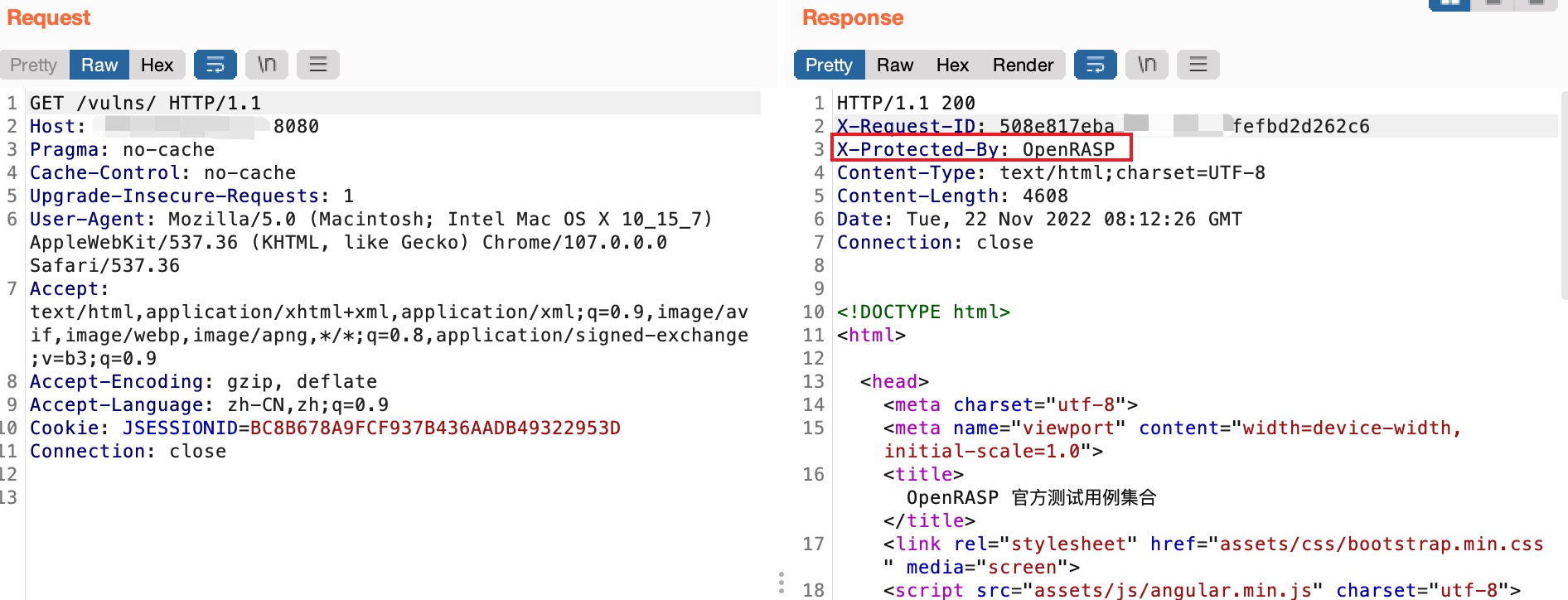Open the Response panel hamburger options menu
1568x600 pixels.
tap(1198, 65)
